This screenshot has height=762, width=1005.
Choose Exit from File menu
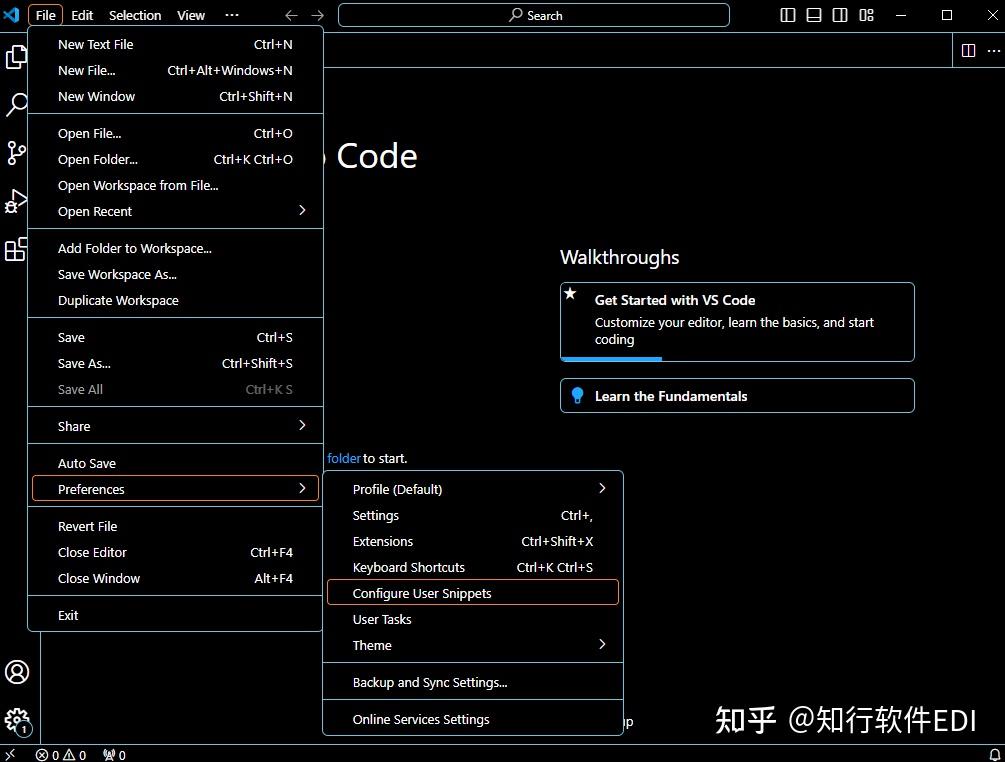(175, 615)
